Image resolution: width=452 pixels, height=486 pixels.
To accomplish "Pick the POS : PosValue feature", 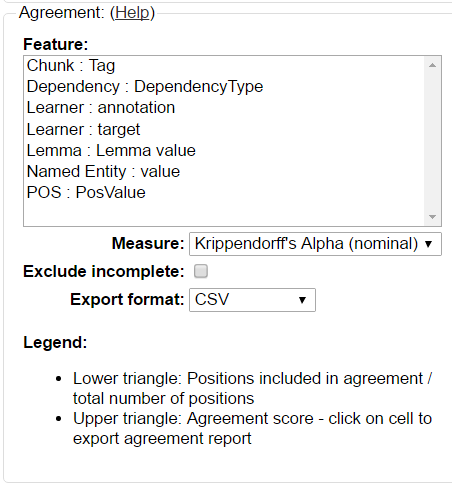I will tap(224, 192).
